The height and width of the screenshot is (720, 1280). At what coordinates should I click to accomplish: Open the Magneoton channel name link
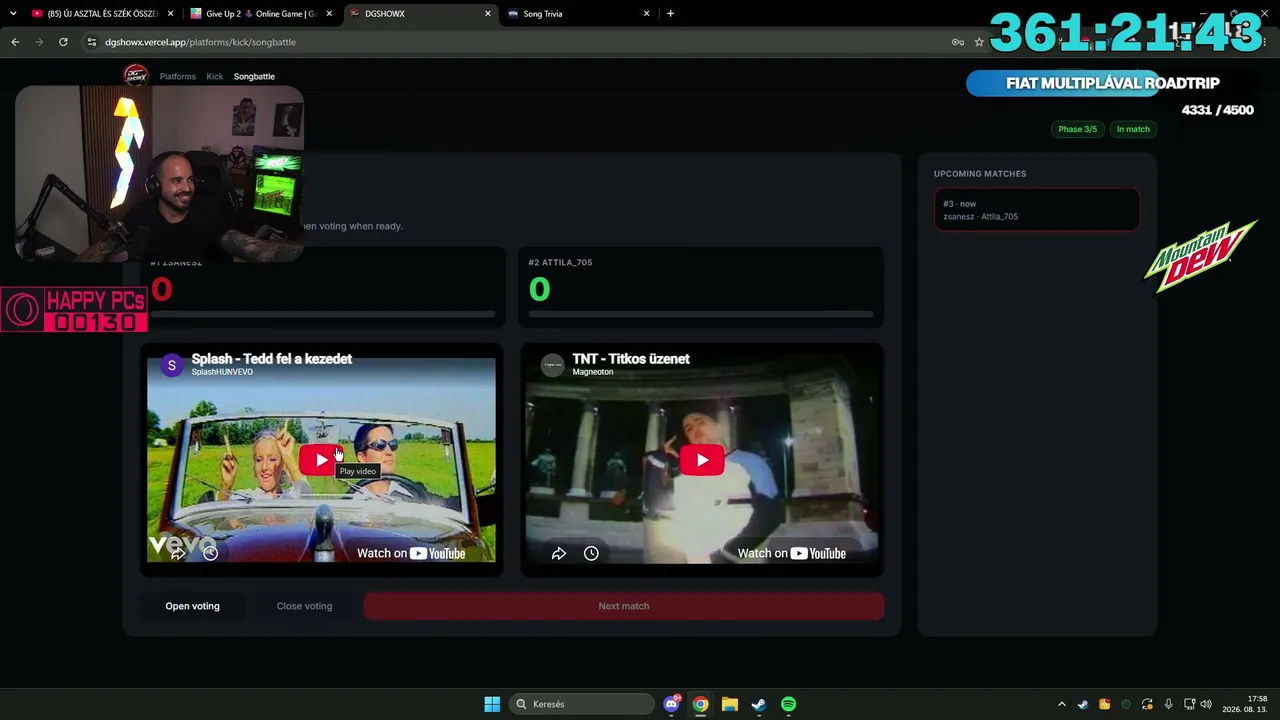point(593,372)
